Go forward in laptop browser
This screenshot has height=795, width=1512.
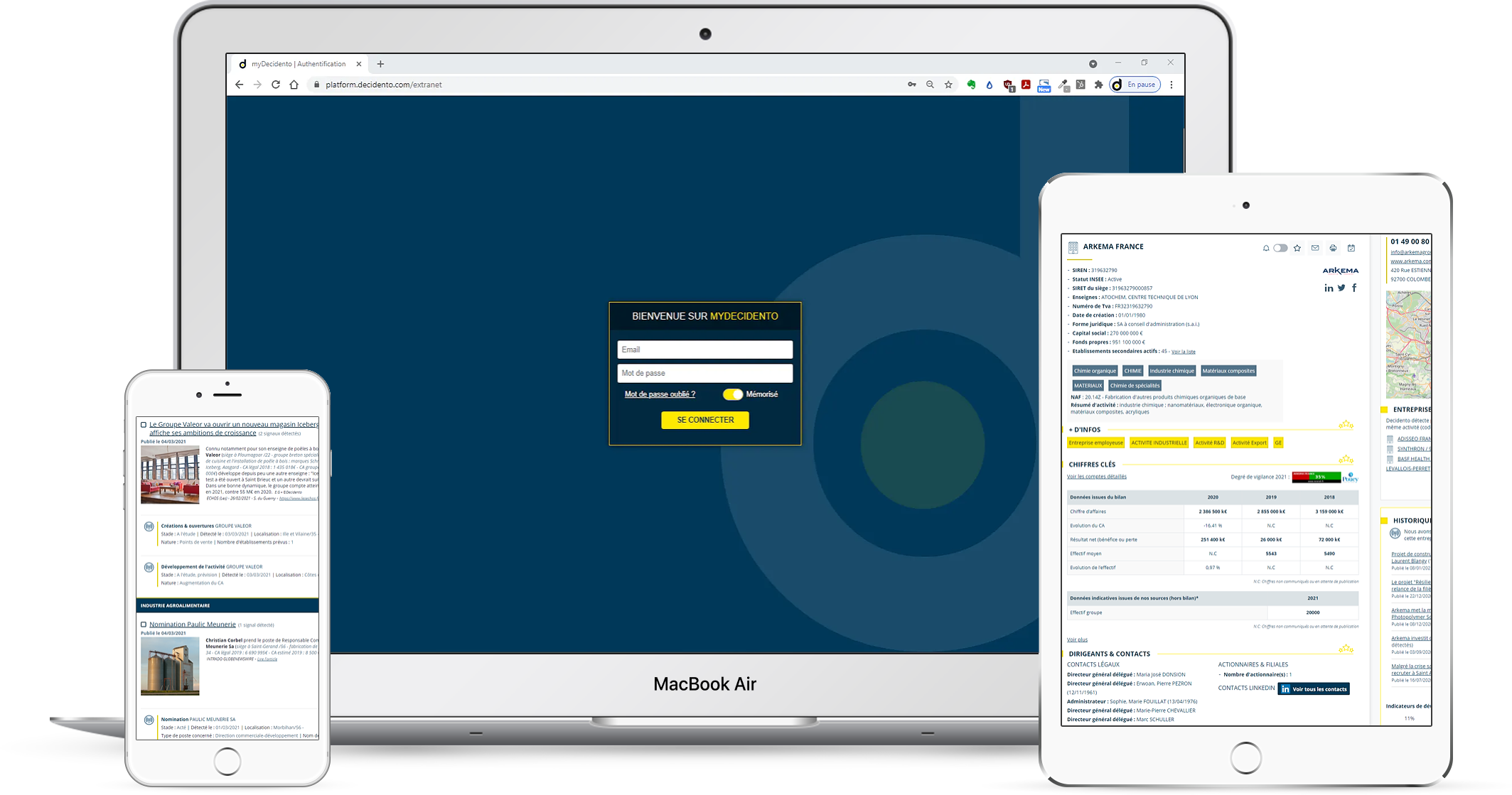(257, 85)
